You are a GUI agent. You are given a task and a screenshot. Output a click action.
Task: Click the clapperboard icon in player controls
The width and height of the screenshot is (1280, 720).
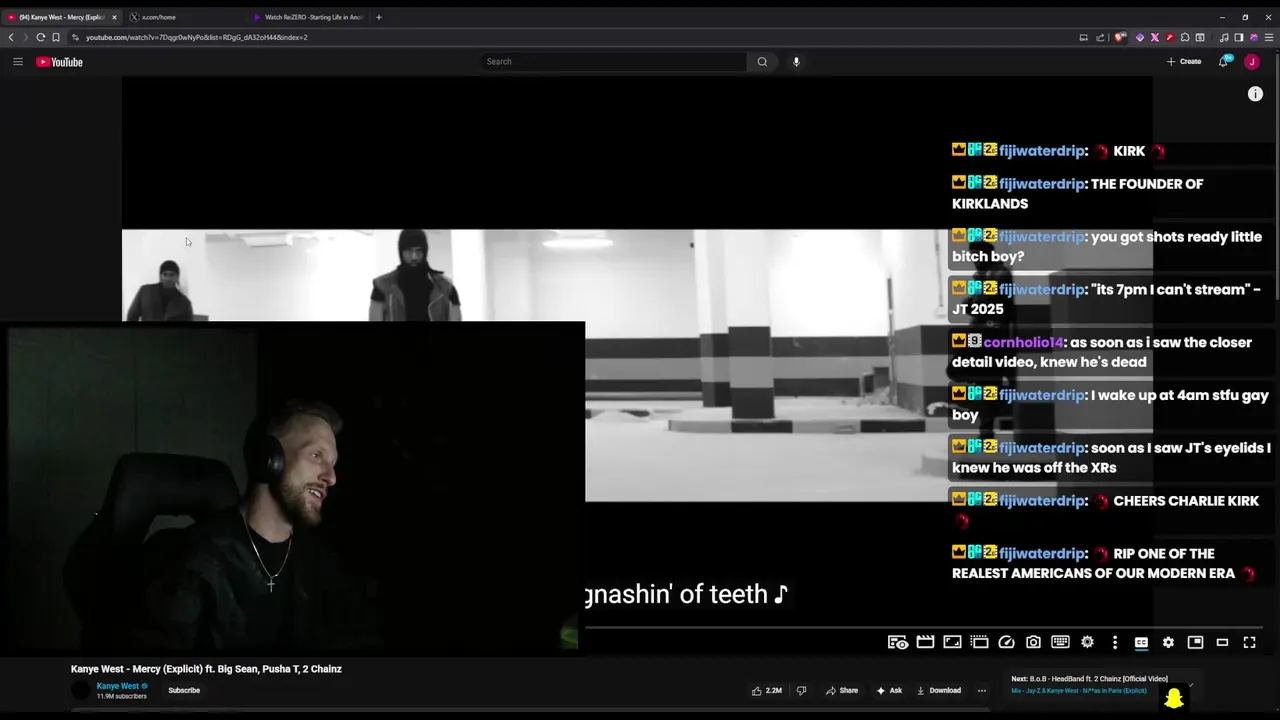(x=925, y=642)
